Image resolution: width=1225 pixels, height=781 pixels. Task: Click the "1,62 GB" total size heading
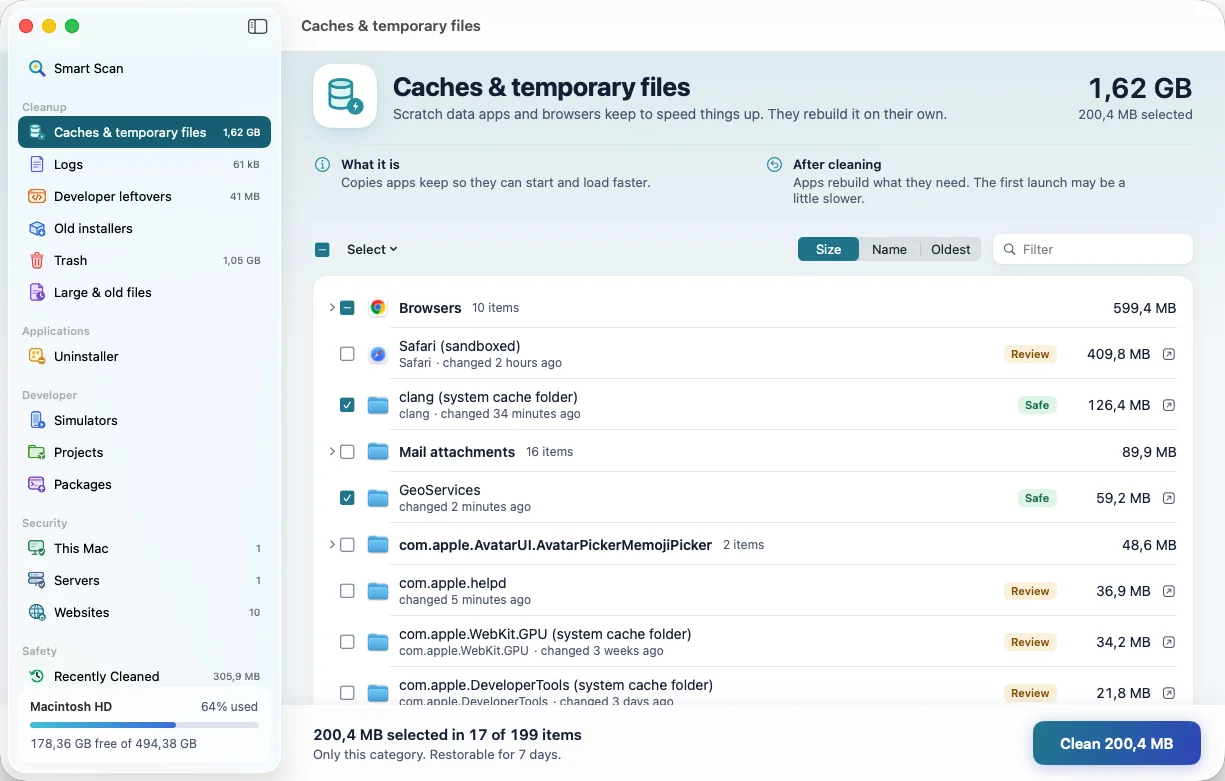point(1140,88)
